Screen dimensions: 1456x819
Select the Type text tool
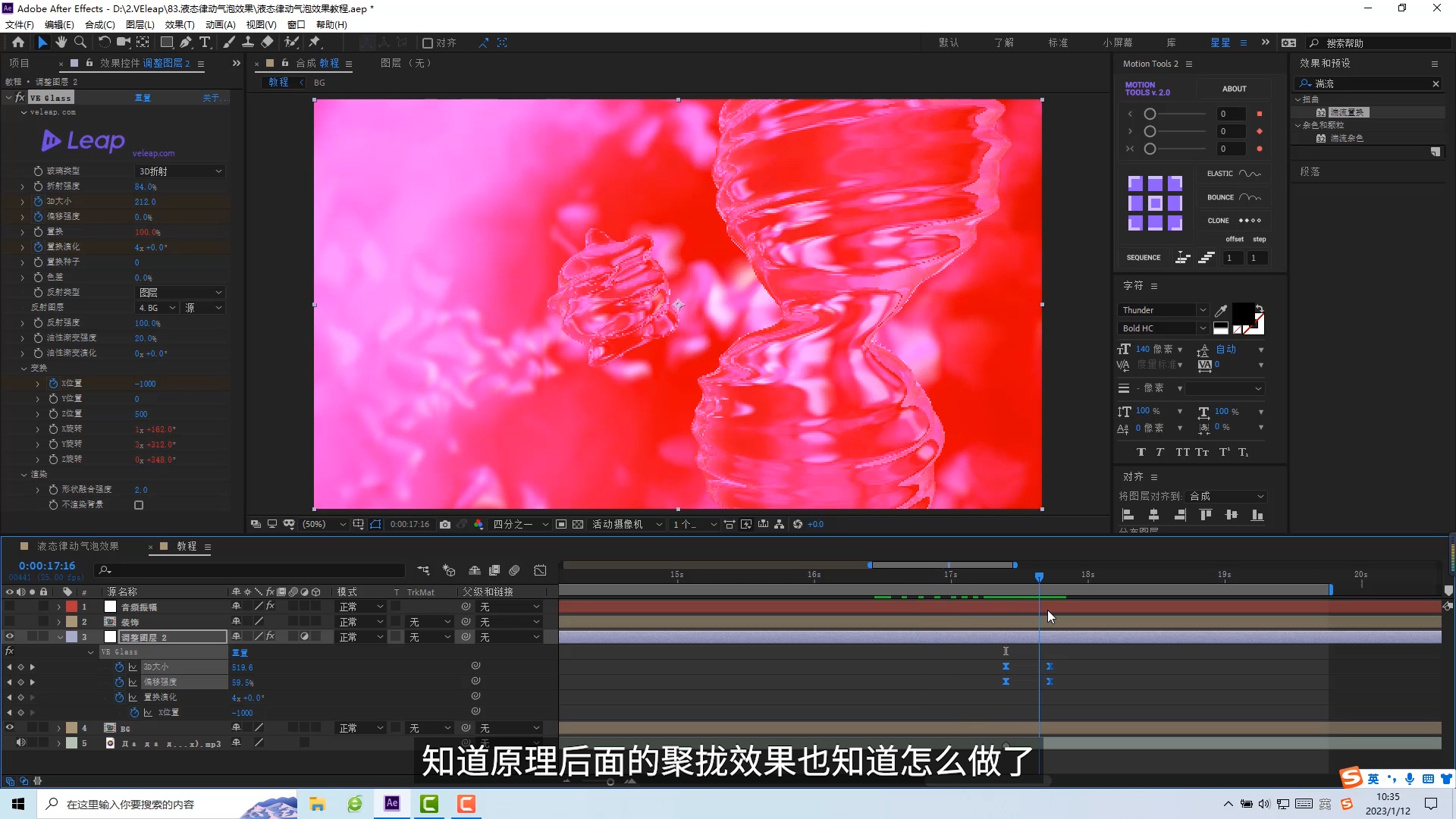pyautogui.click(x=205, y=42)
